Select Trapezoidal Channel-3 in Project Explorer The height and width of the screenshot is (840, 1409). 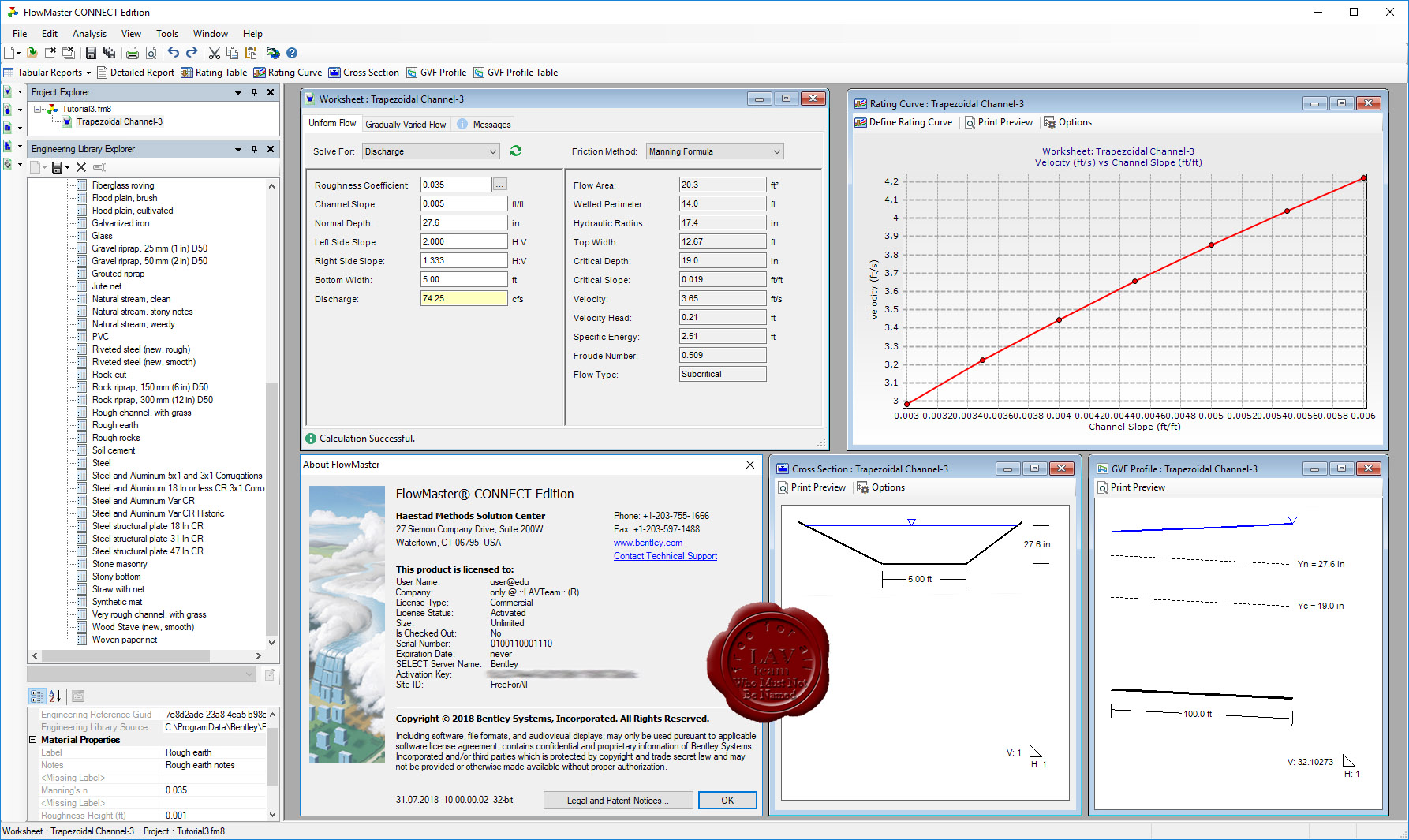click(x=119, y=121)
